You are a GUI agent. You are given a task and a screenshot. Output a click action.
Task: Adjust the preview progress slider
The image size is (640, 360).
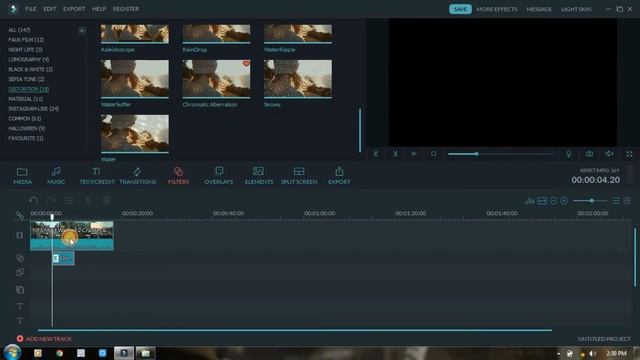coord(501,154)
